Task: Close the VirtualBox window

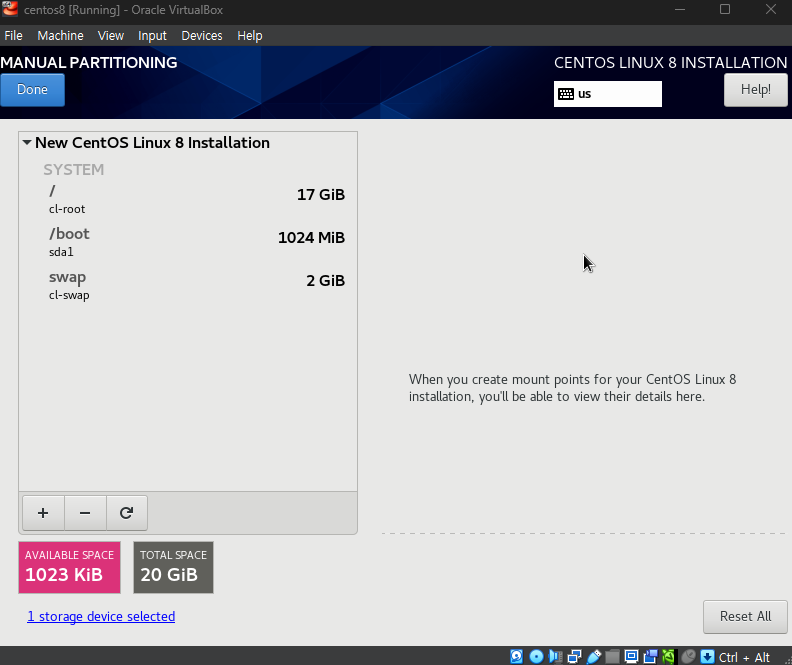Action: pos(771,9)
